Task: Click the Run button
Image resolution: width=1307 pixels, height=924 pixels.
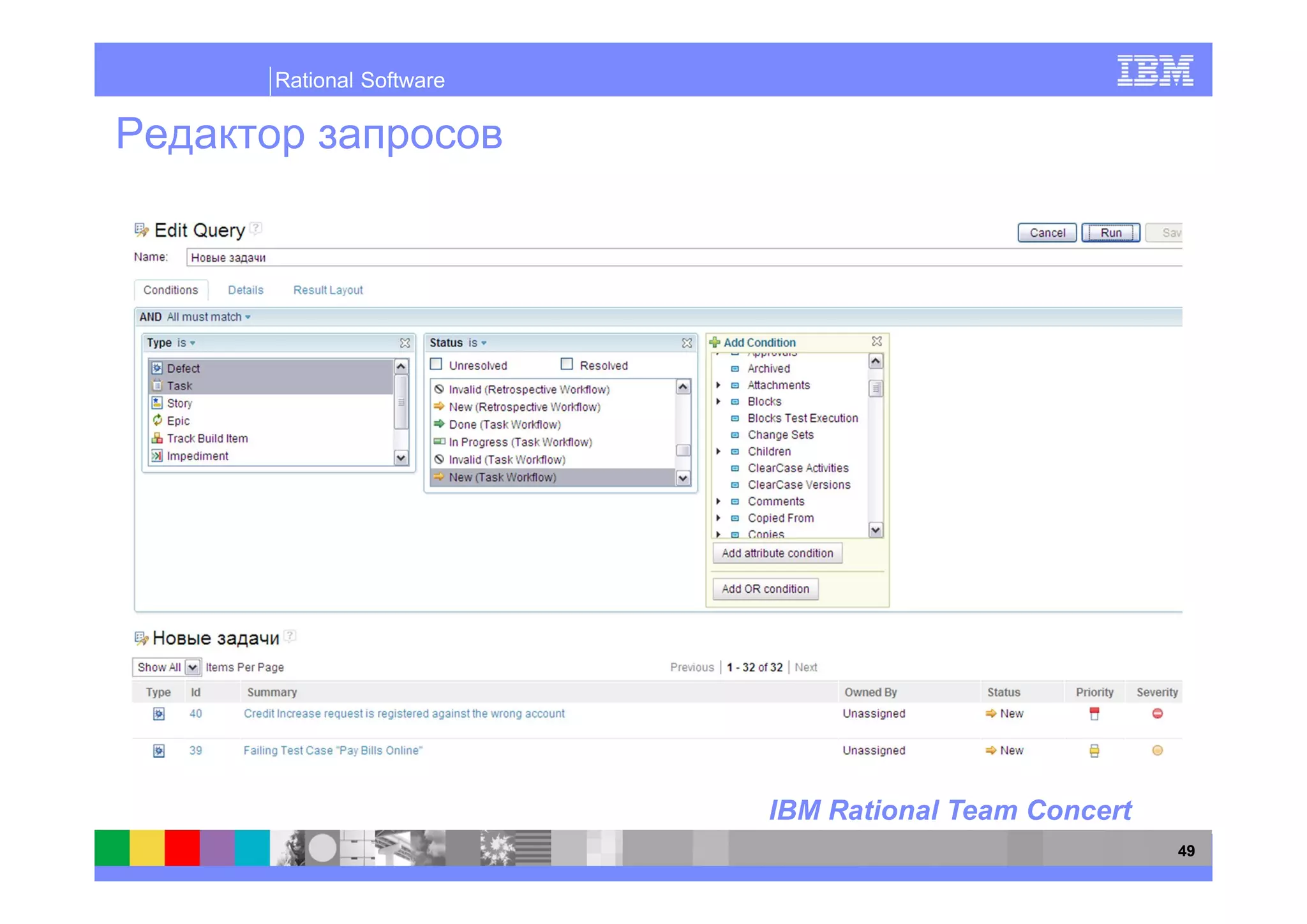Action: (x=1111, y=233)
